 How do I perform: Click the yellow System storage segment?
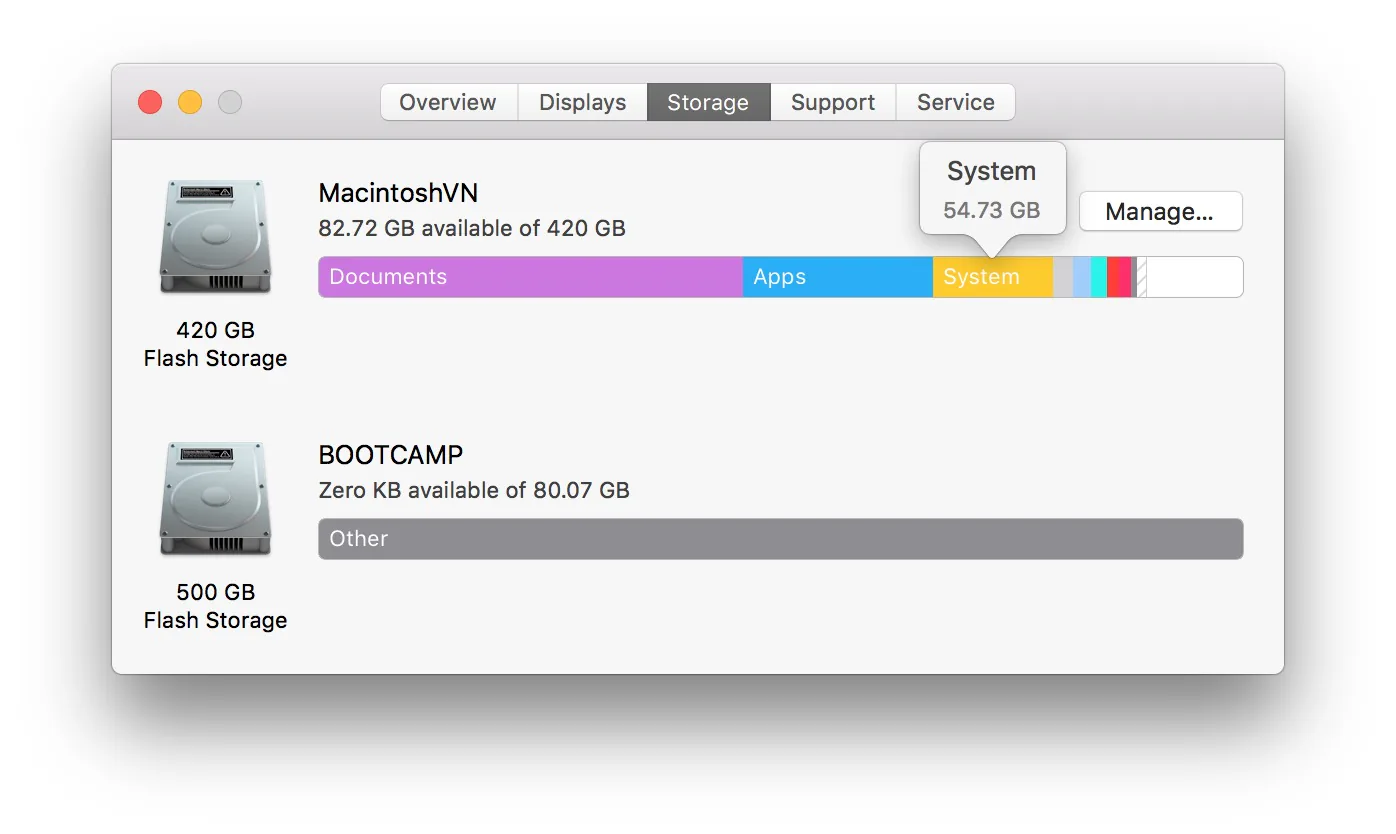[993, 277]
